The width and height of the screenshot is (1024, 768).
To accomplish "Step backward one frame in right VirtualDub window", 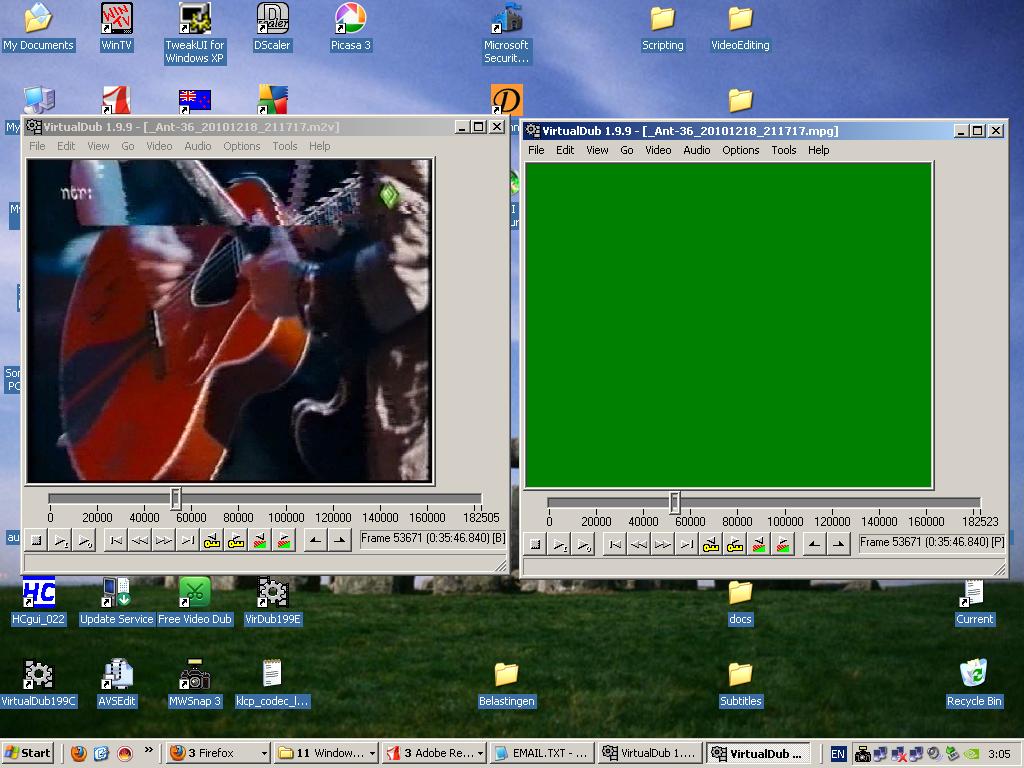I will [639, 545].
